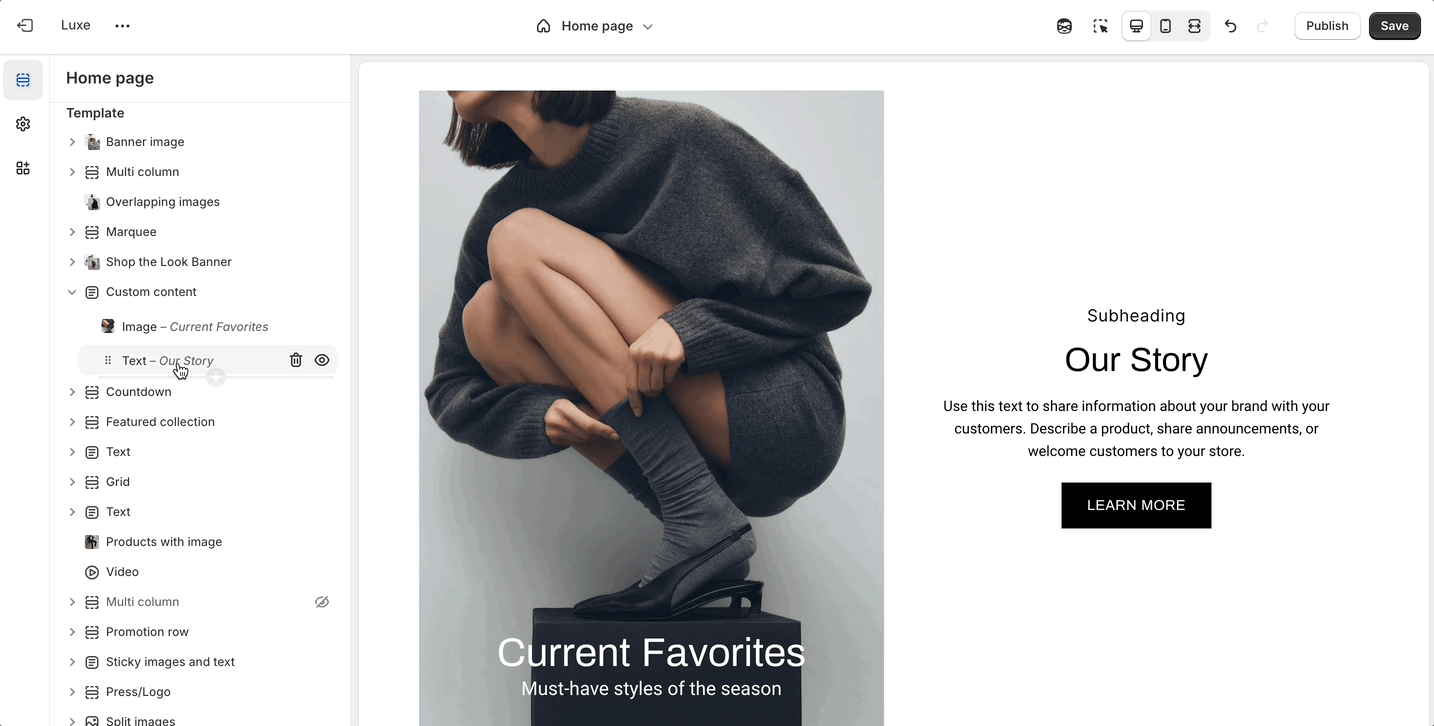Expand the Countdown section
This screenshot has width=1434, height=726.
[x=72, y=392]
